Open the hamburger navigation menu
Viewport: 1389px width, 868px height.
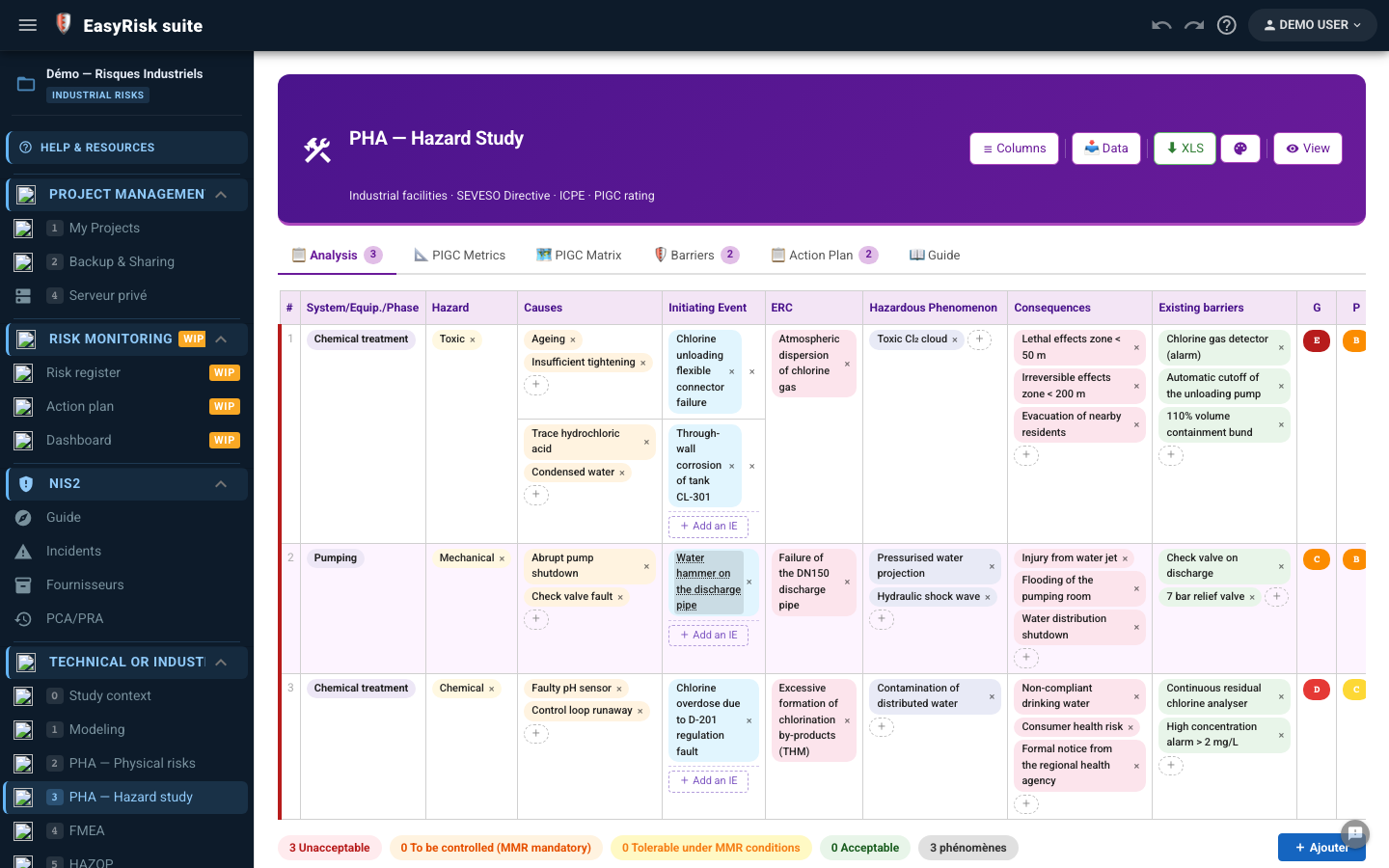[x=28, y=25]
